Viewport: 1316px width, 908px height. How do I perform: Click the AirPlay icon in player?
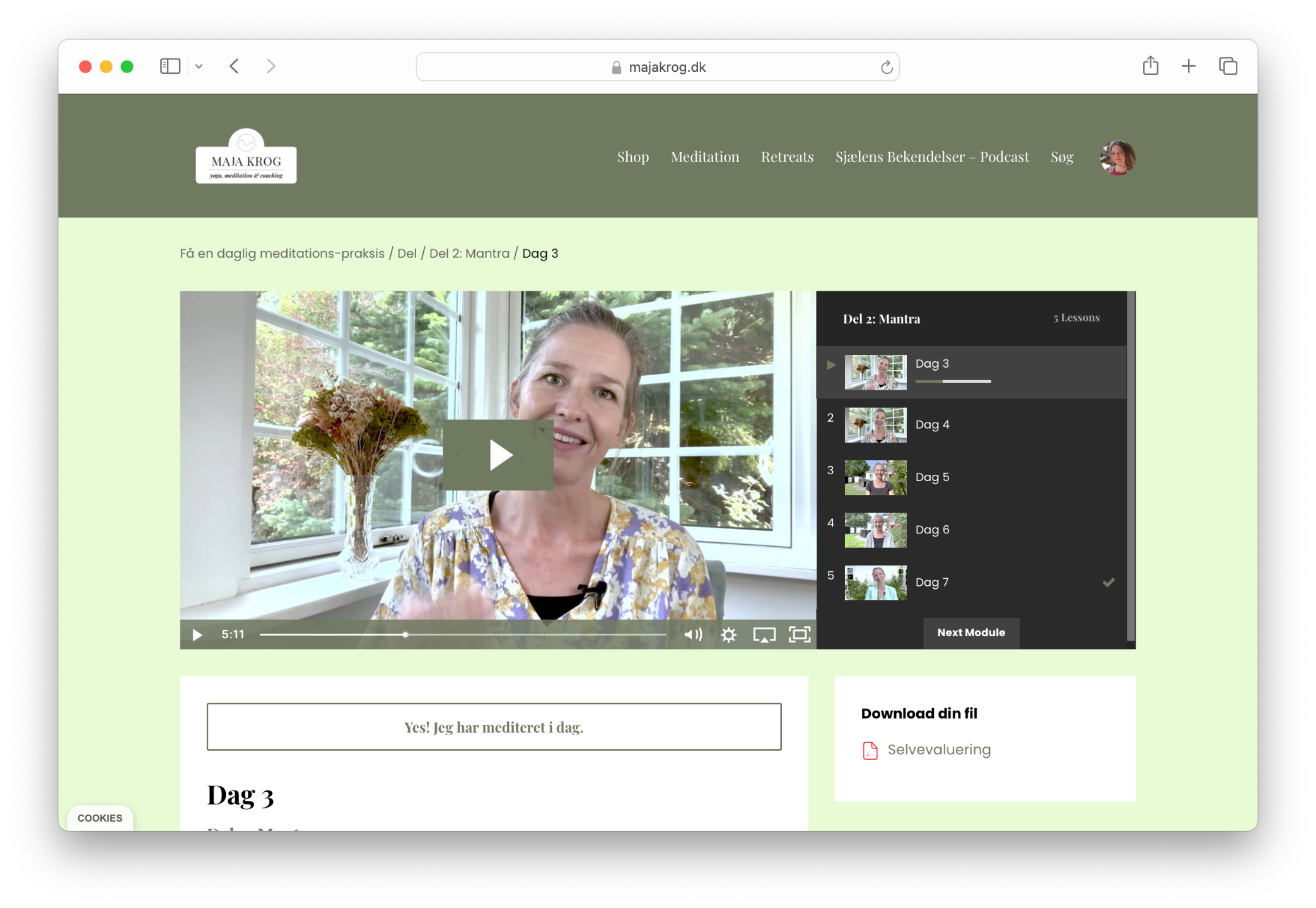[x=764, y=634]
